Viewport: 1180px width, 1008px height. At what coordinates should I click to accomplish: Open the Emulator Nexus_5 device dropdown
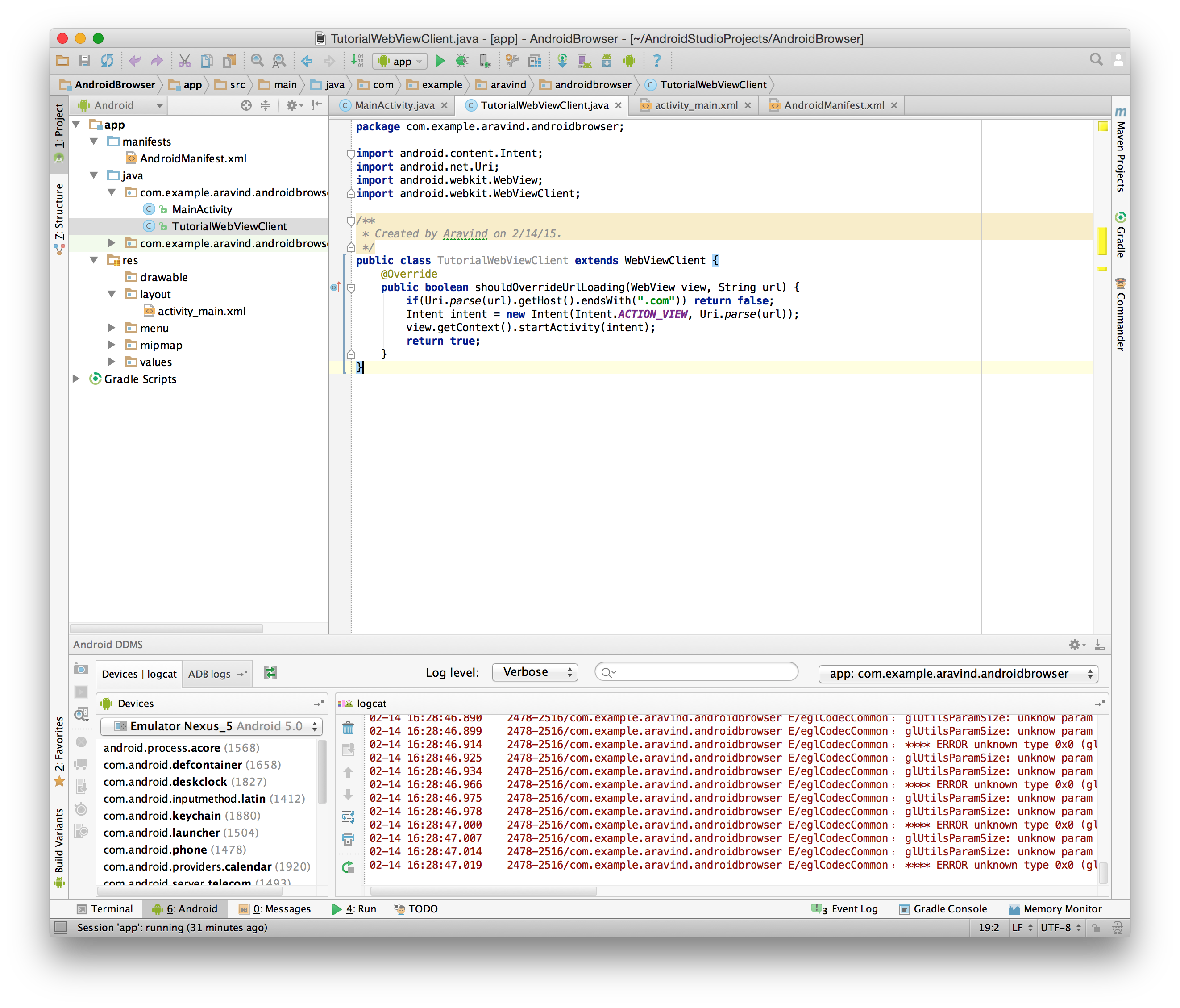pyautogui.click(x=211, y=726)
